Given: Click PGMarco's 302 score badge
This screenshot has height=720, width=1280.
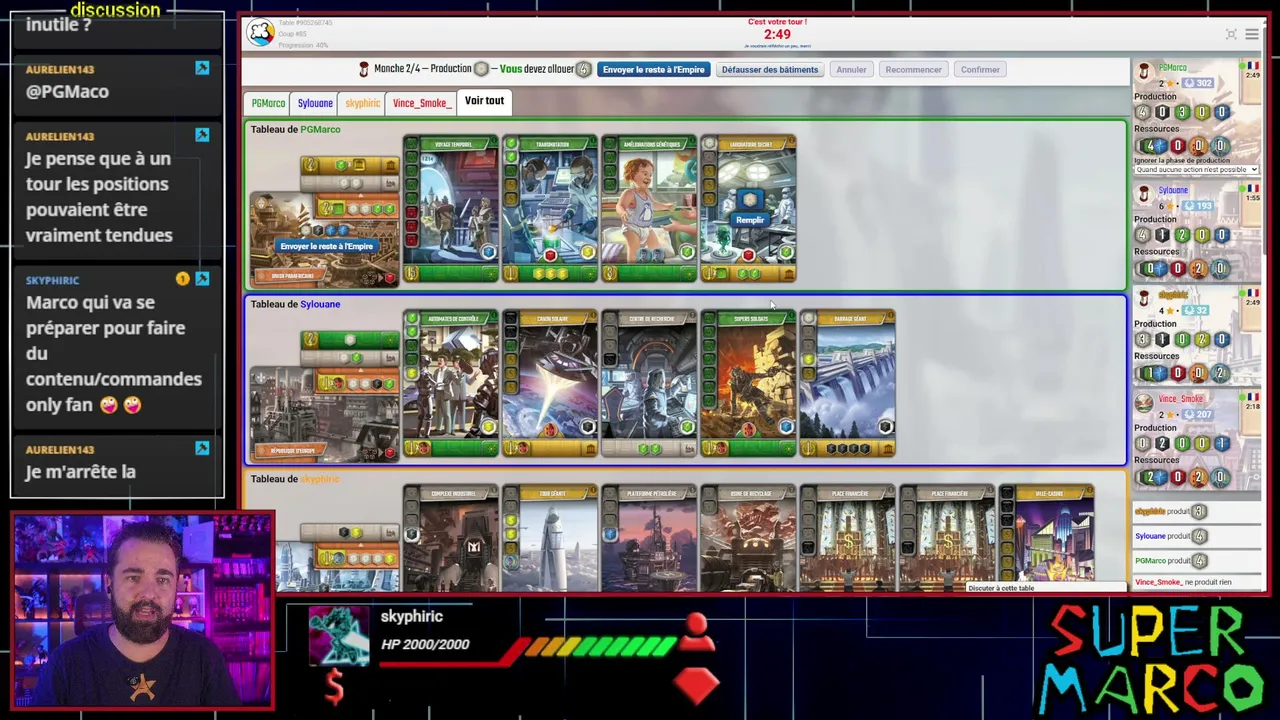Looking at the screenshot, I should click(x=1196, y=83).
